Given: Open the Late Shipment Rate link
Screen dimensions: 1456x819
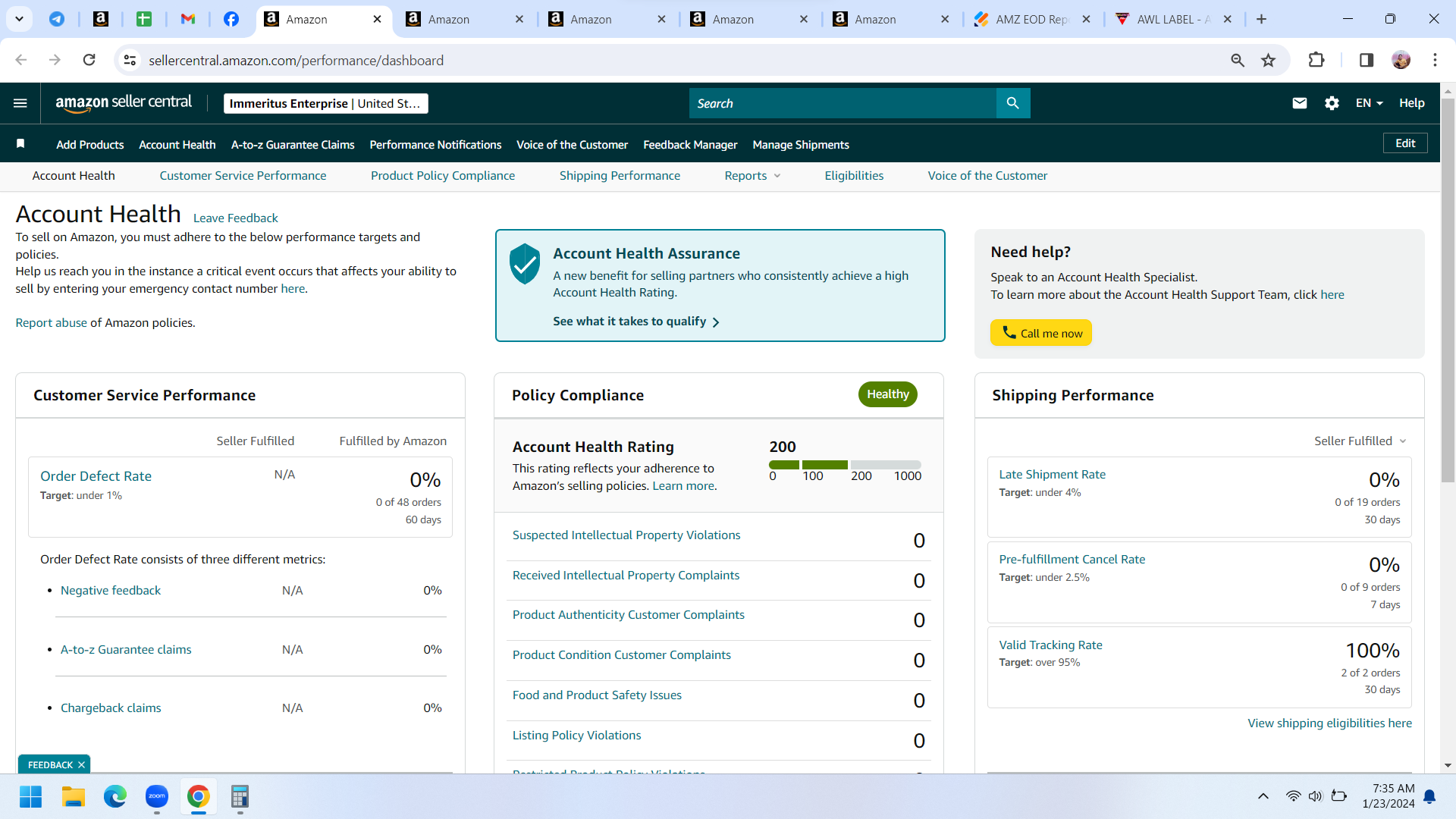Looking at the screenshot, I should pos(1052,475).
